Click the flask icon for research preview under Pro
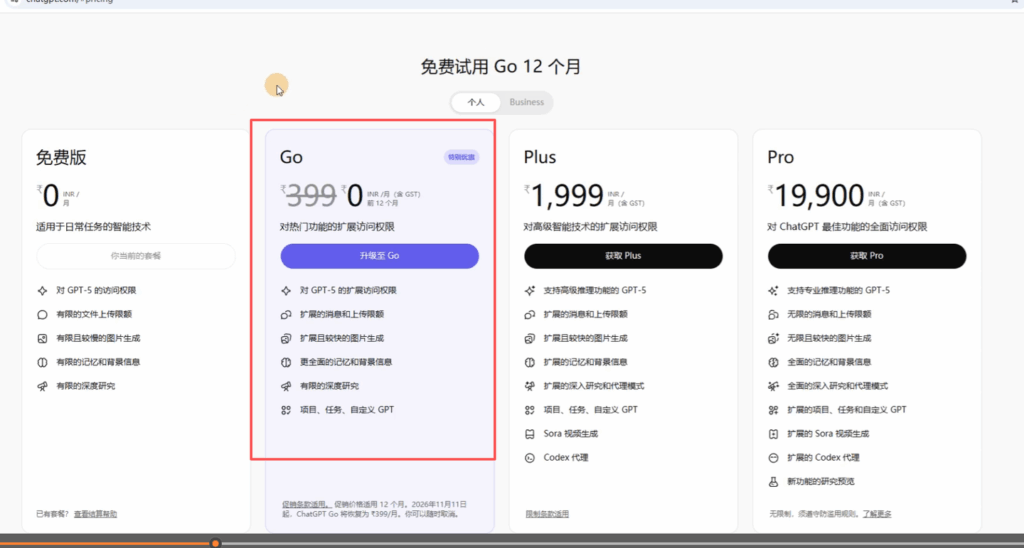Screen dimensions: 1024x548 (x=773, y=482)
